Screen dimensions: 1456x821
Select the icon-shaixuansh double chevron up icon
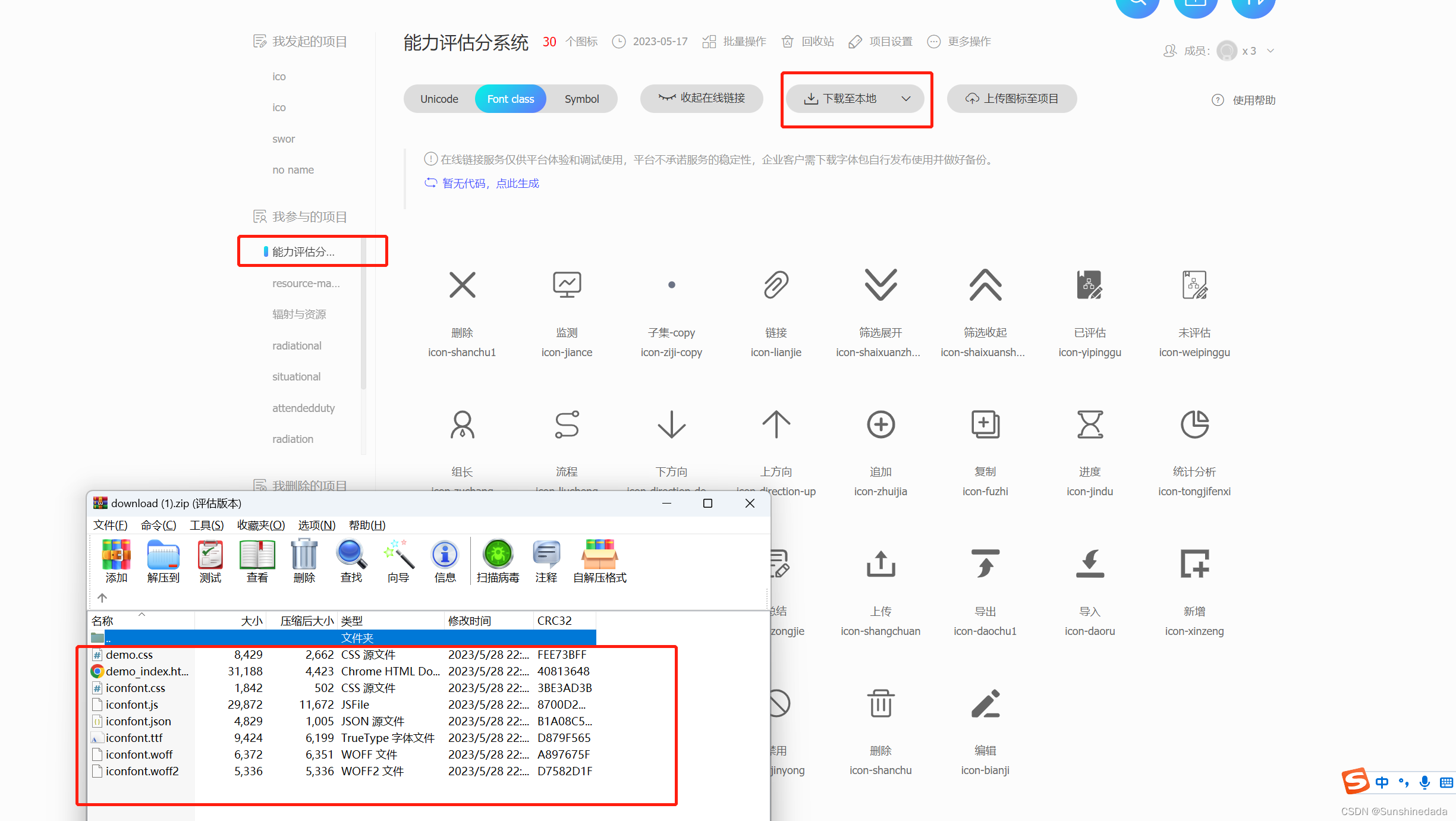pyautogui.click(x=985, y=285)
